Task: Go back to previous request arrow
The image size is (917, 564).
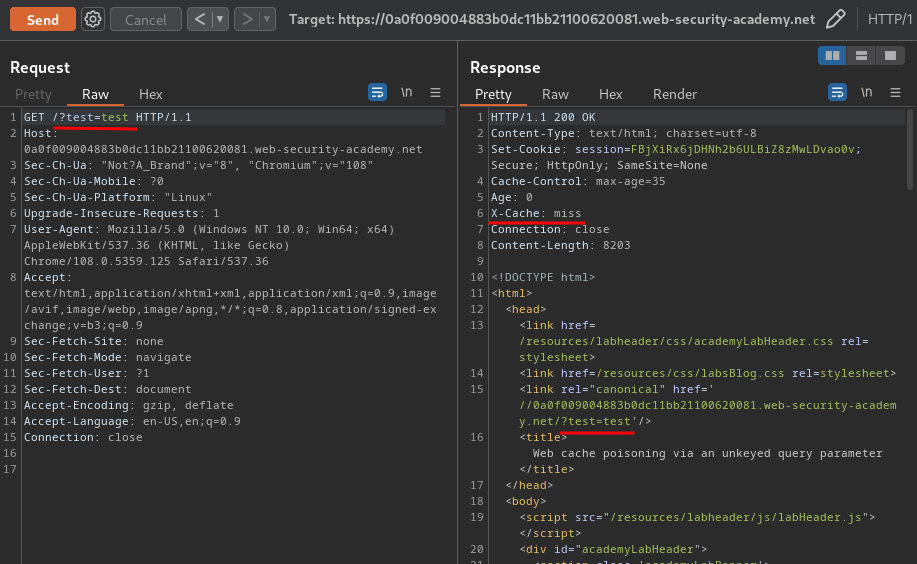Action: click(199, 19)
